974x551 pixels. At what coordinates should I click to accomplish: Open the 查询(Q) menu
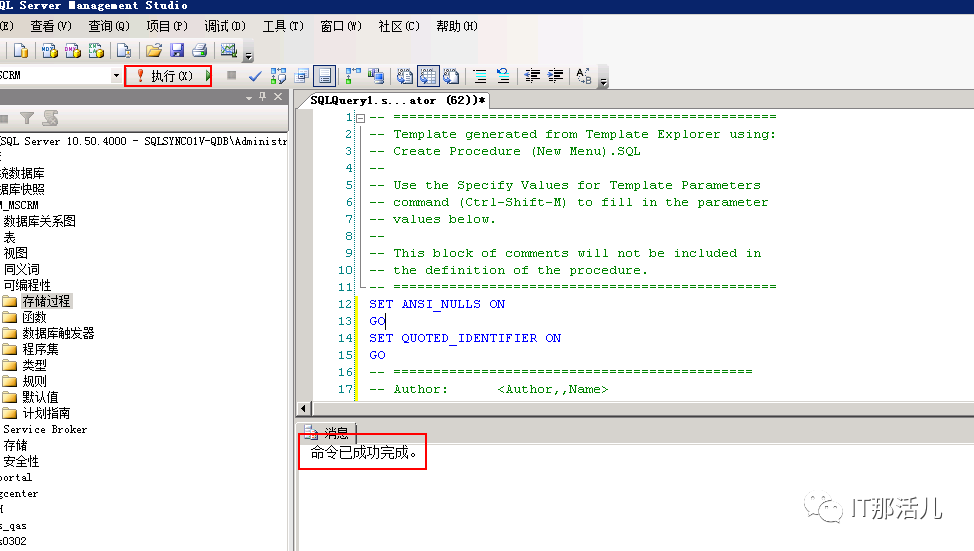[x=109, y=26]
